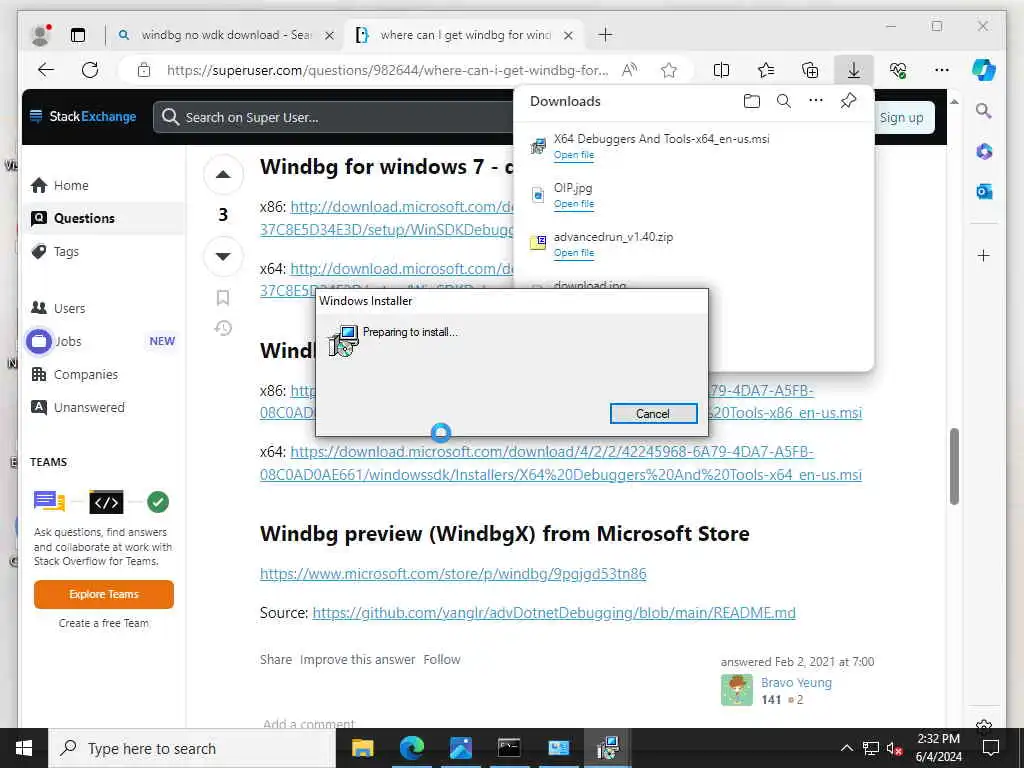1024x768 pixels.
Task: Close the windbg no wdk download tab
Action: click(x=329, y=35)
